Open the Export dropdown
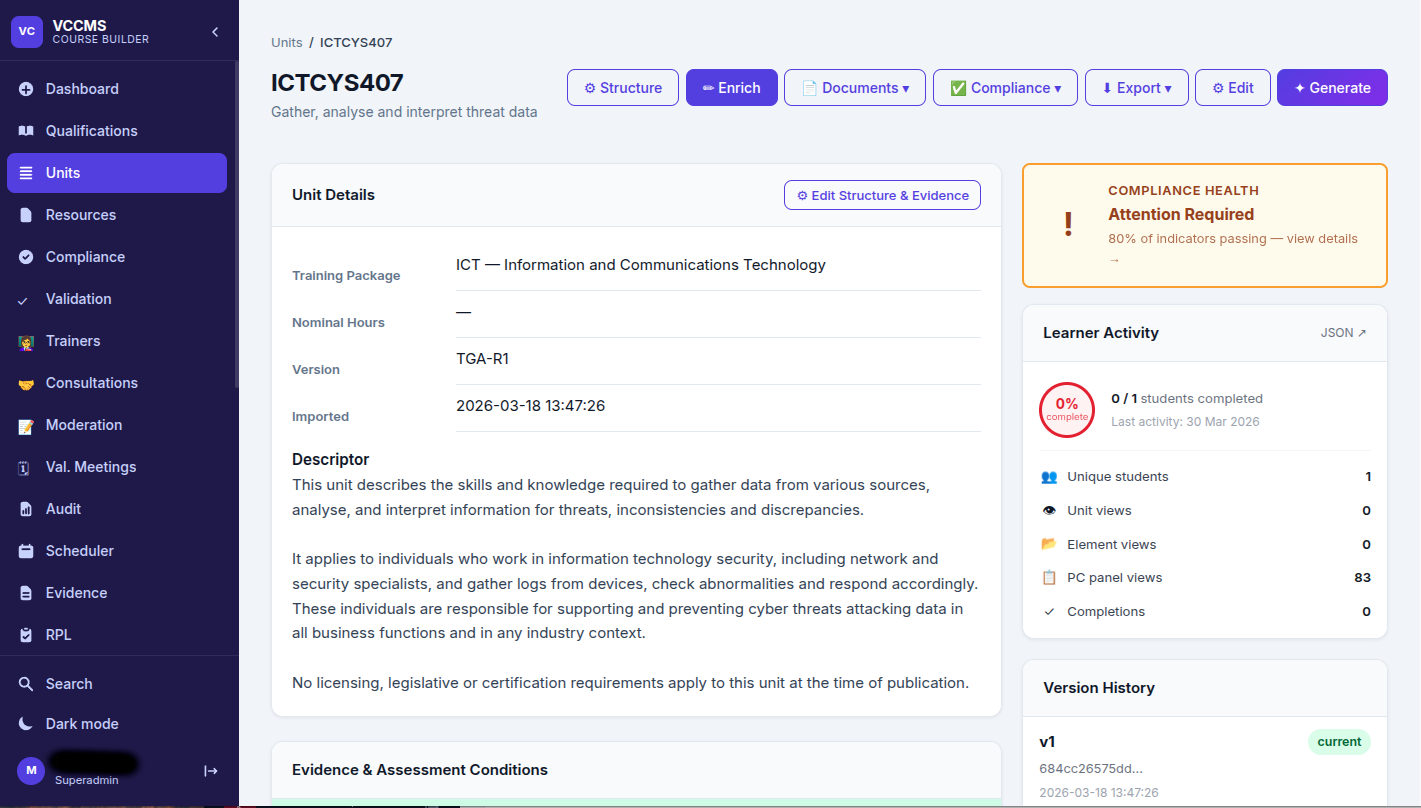 [x=1137, y=88]
